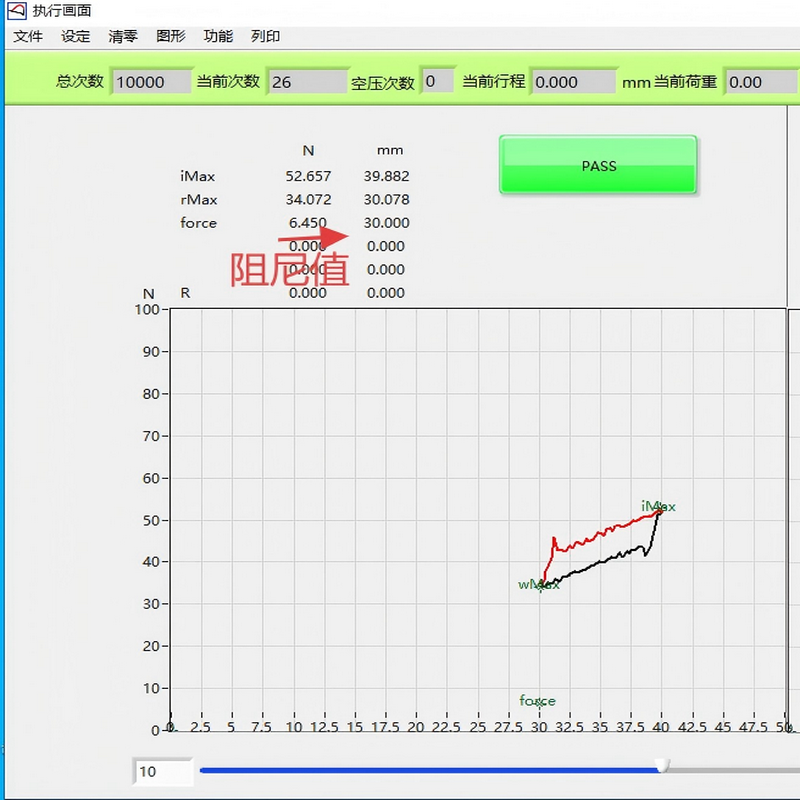Image resolution: width=800 pixels, height=800 pixels.
Task: Click the 当前次数 field showing 26
Action: click(306, 82)
